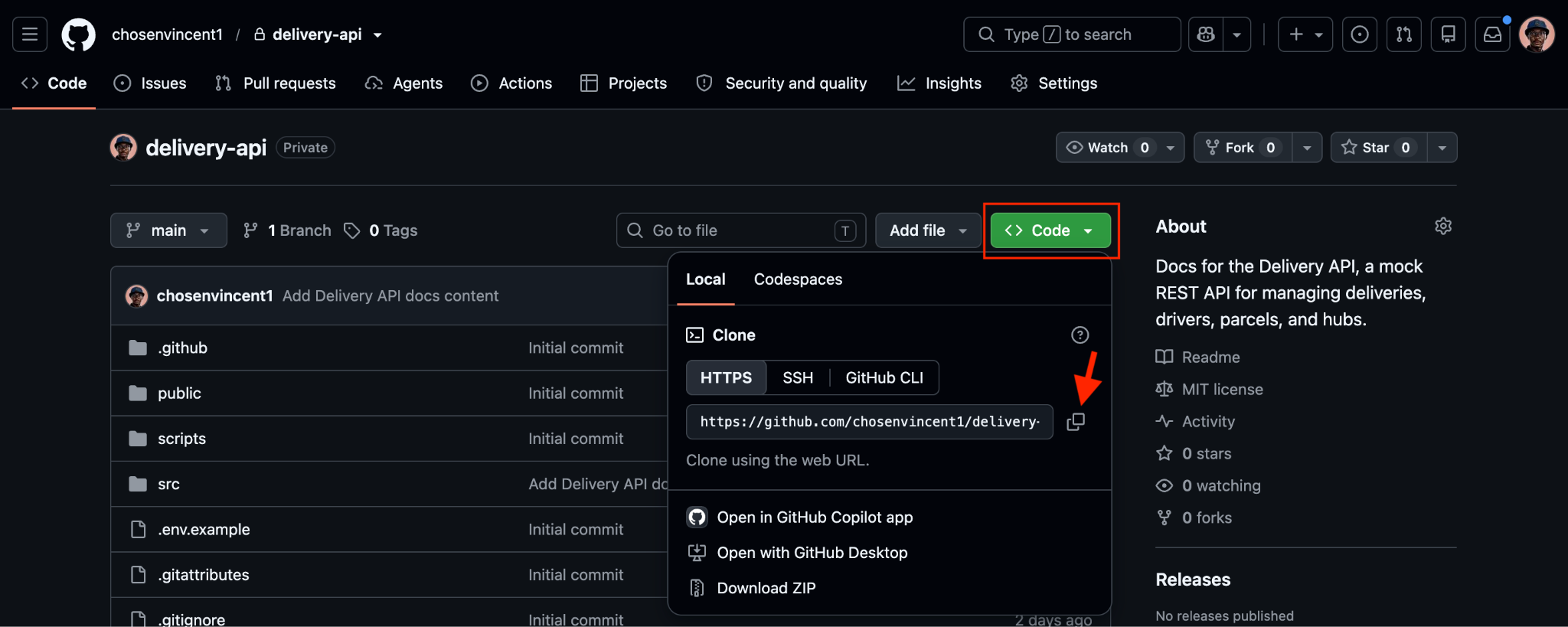
Task: Select the Local tab
Action: click(706, 279)
